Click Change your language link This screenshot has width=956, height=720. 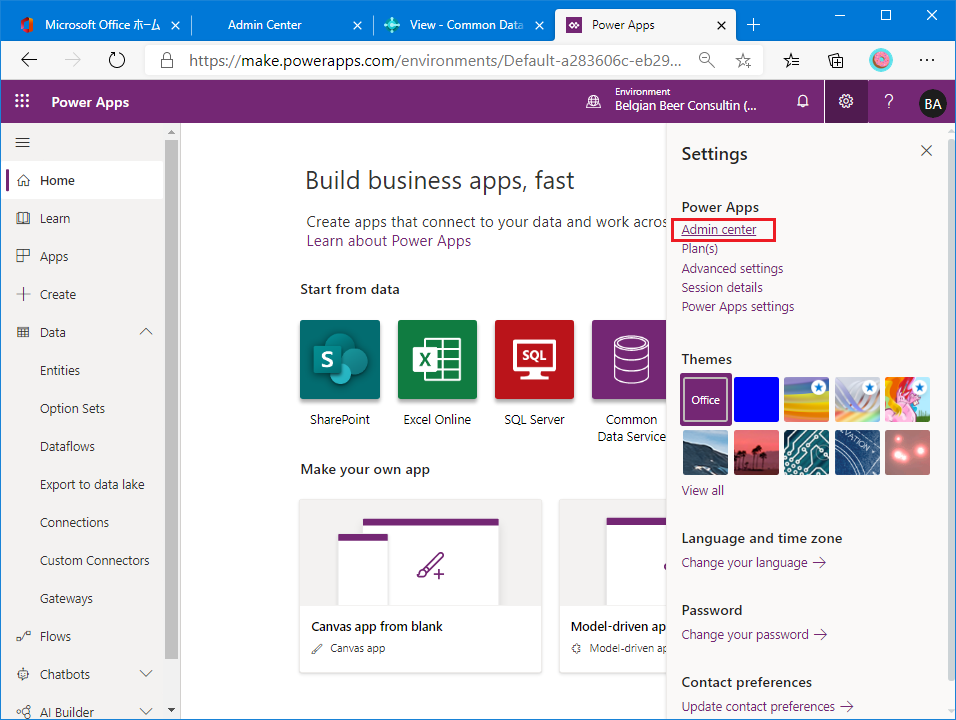pyautogui.click(x=754, y=563)
